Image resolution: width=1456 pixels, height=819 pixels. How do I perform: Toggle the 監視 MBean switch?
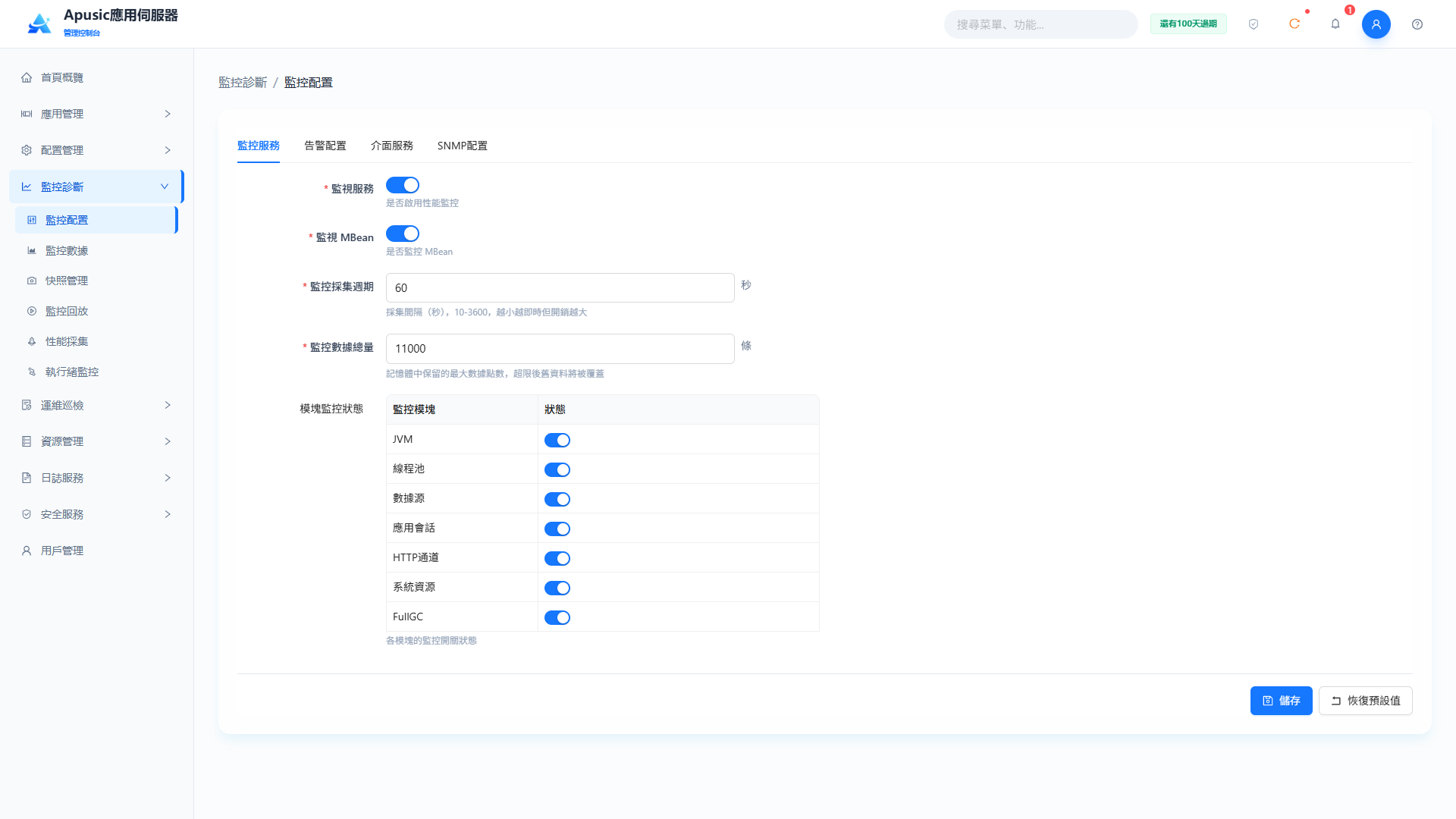[x=403, y=234]
